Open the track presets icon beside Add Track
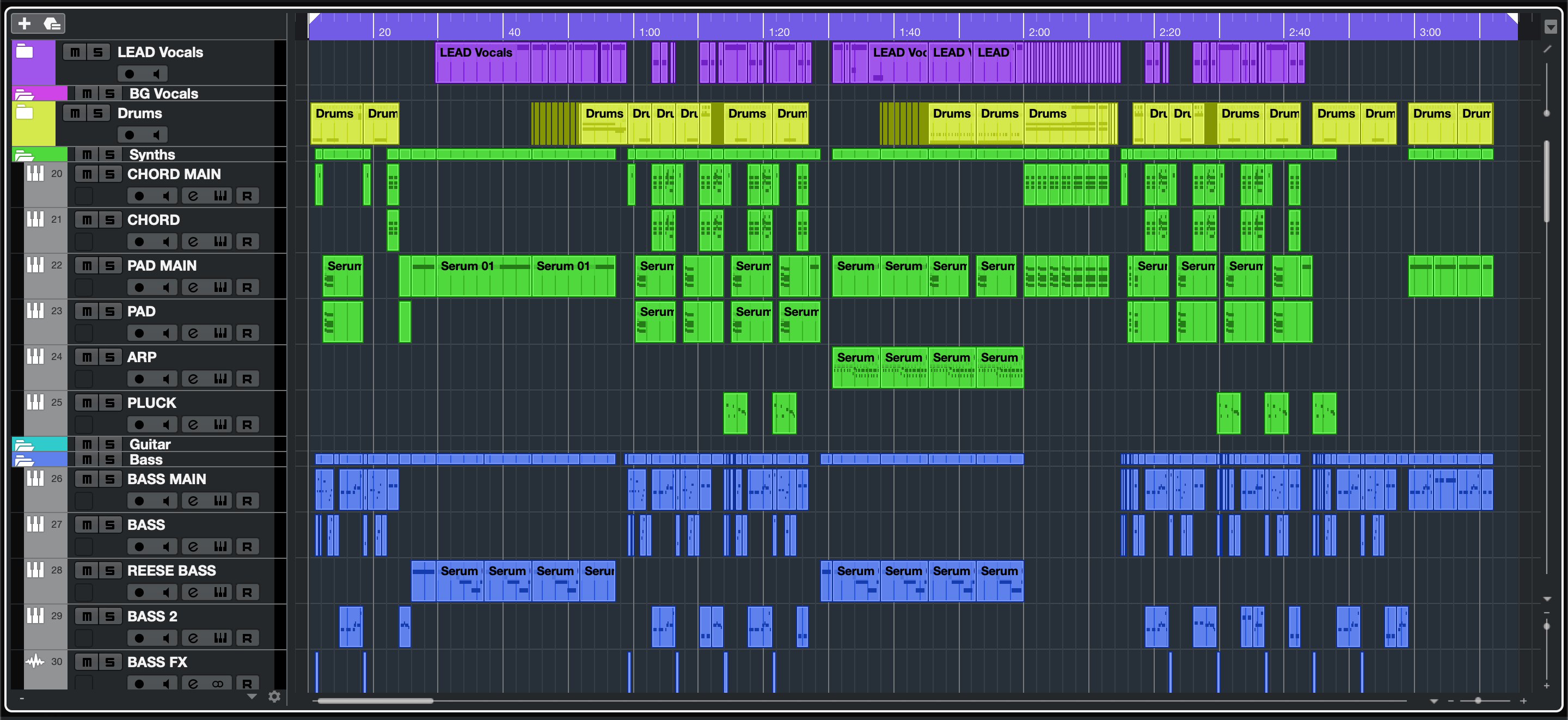 (52, 24)
